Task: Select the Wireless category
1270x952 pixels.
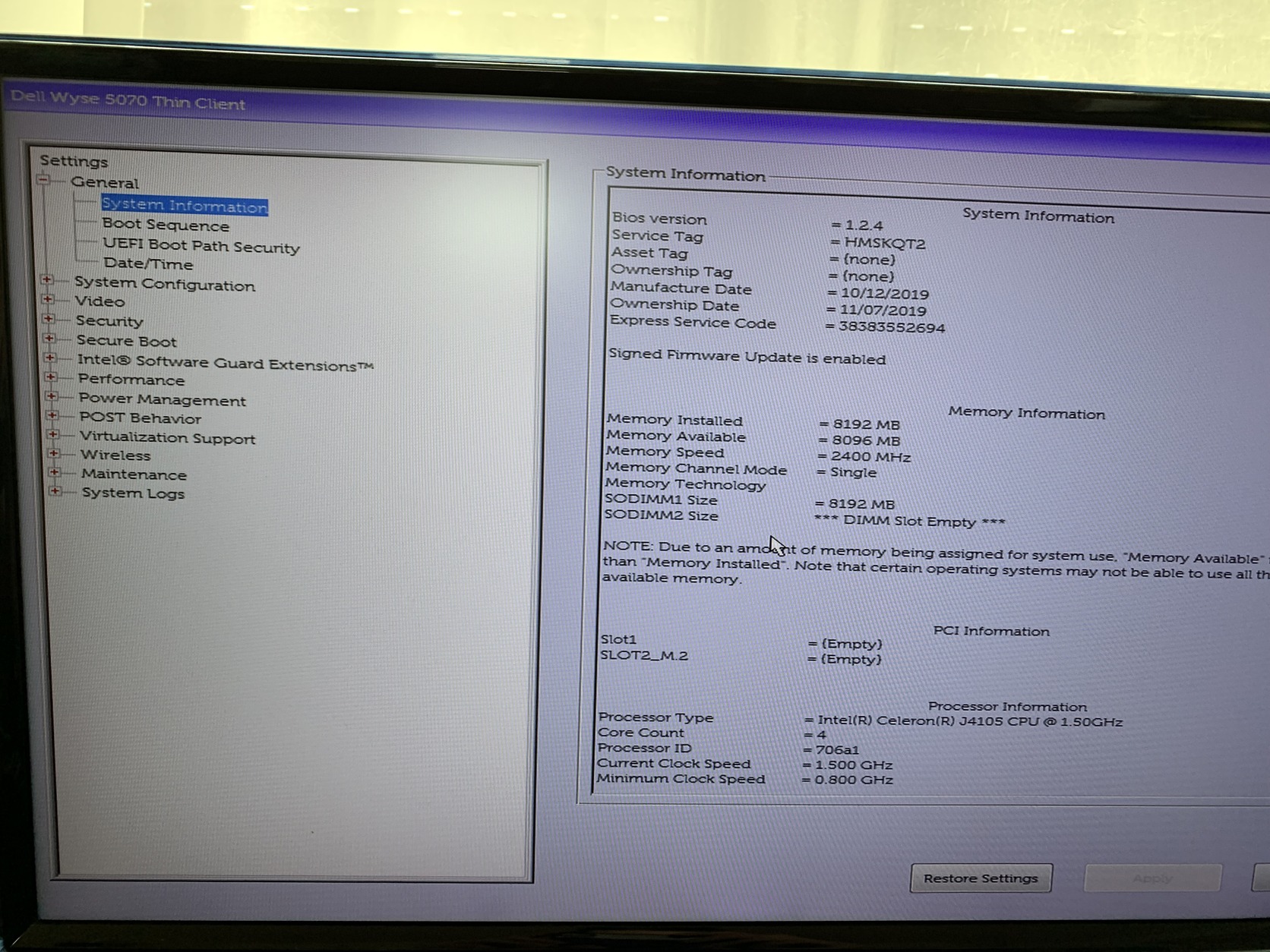Action: point(115,456)
